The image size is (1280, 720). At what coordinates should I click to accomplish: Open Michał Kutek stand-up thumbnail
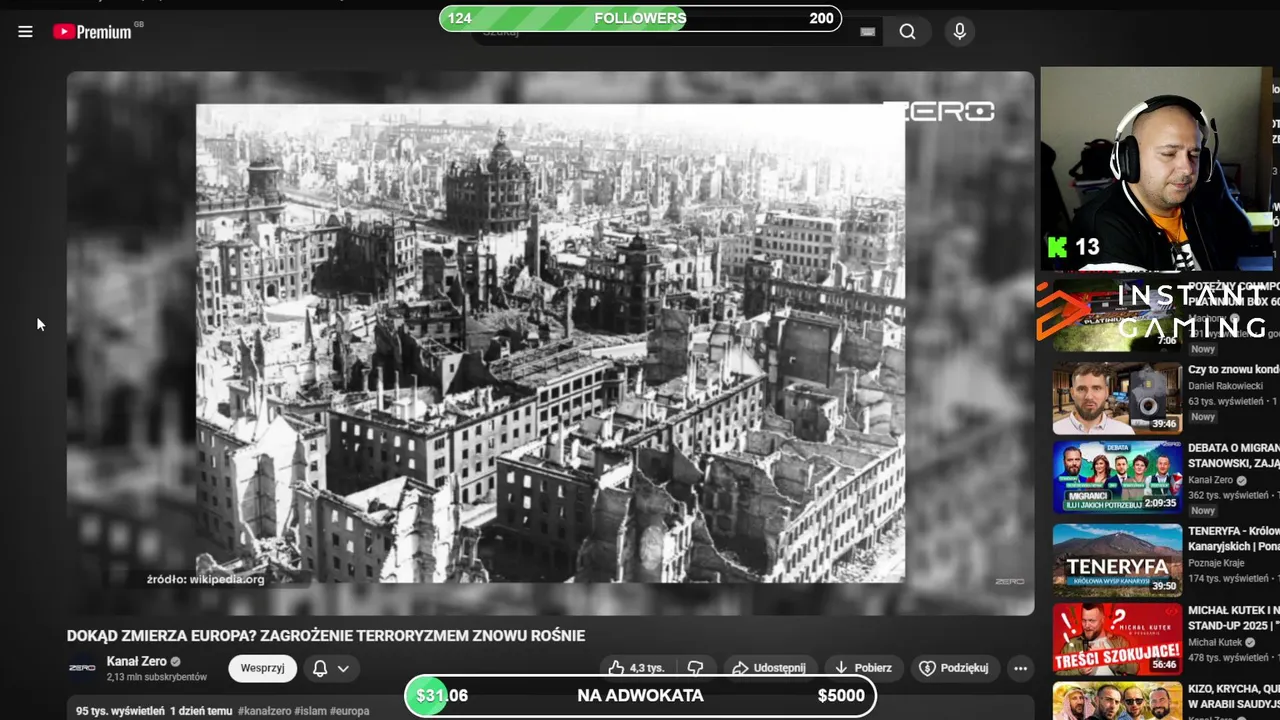point(1117,638)
